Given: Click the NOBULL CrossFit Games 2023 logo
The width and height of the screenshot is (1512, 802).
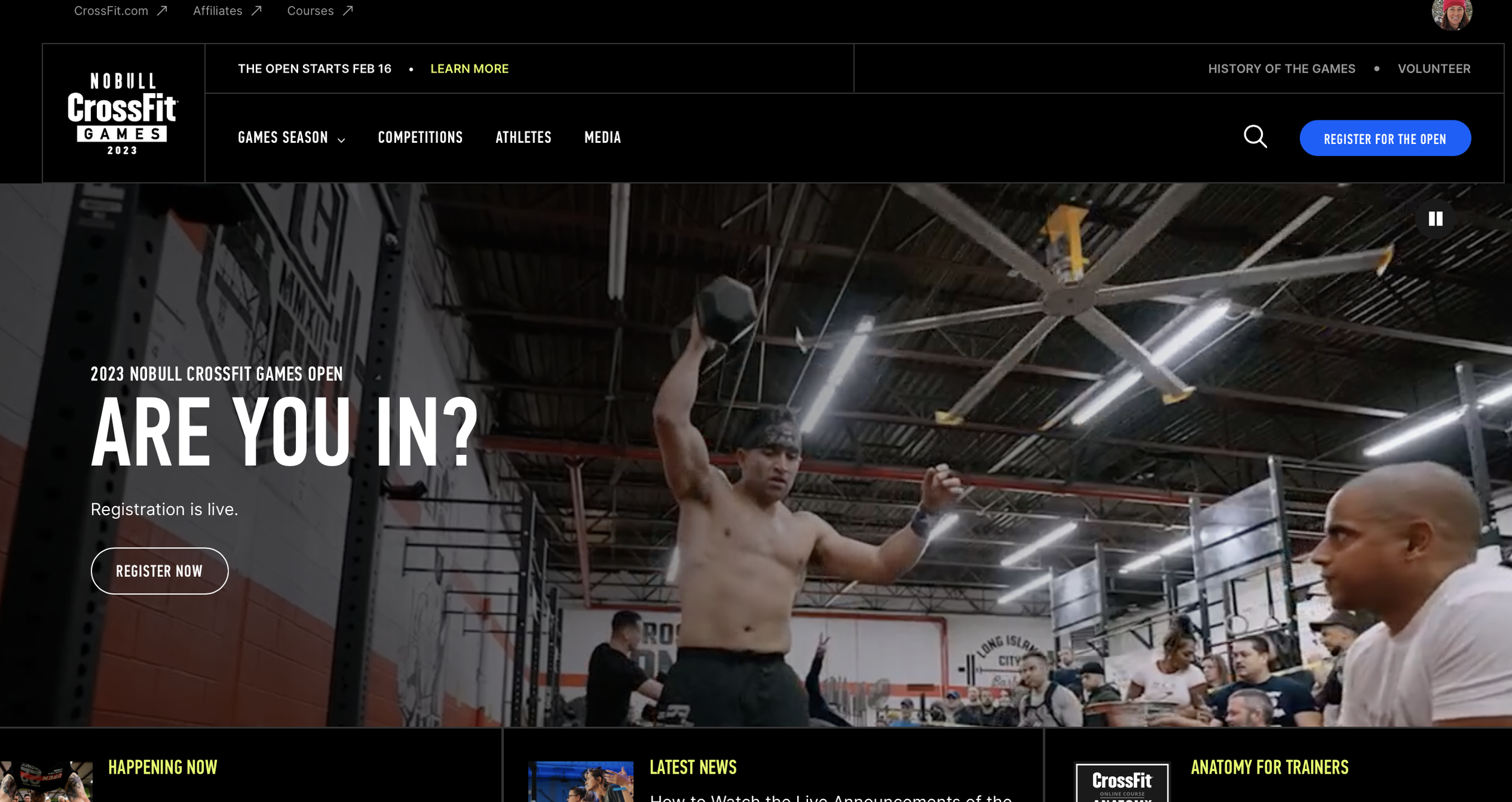Looking at the screenshot, I should pos(122,114).
